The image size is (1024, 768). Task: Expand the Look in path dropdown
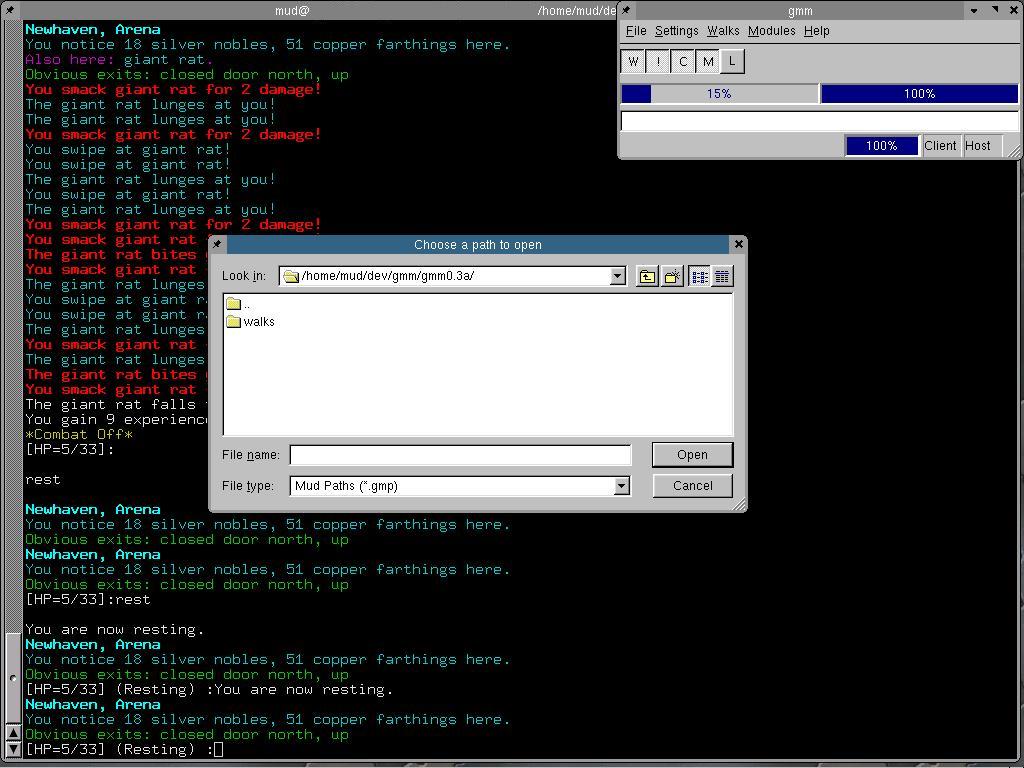(617, 276)
